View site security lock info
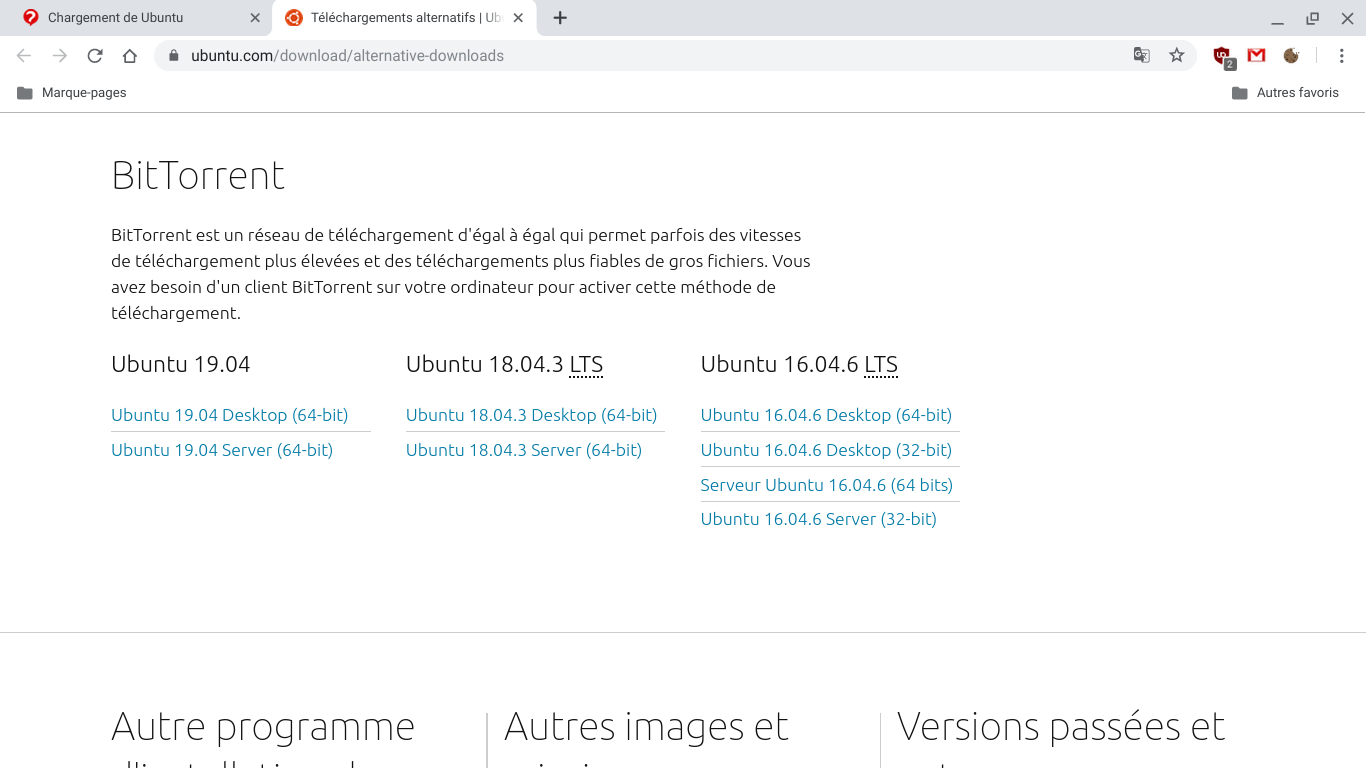Screen dimensions: 1366x768 [x=173, y=56]
